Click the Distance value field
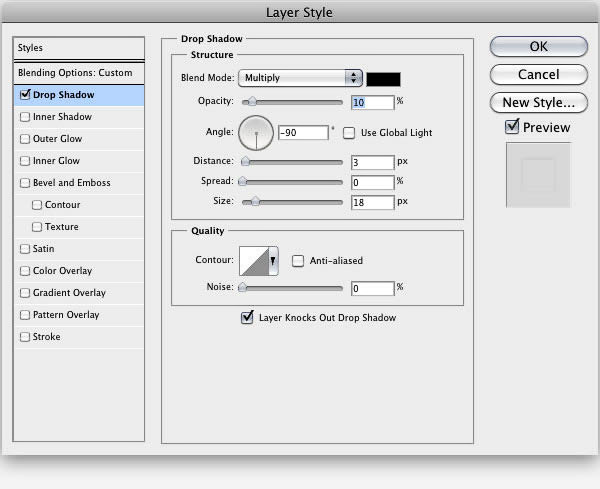The width and height of the screenshot is (600, 489). [x=372, y=162]
